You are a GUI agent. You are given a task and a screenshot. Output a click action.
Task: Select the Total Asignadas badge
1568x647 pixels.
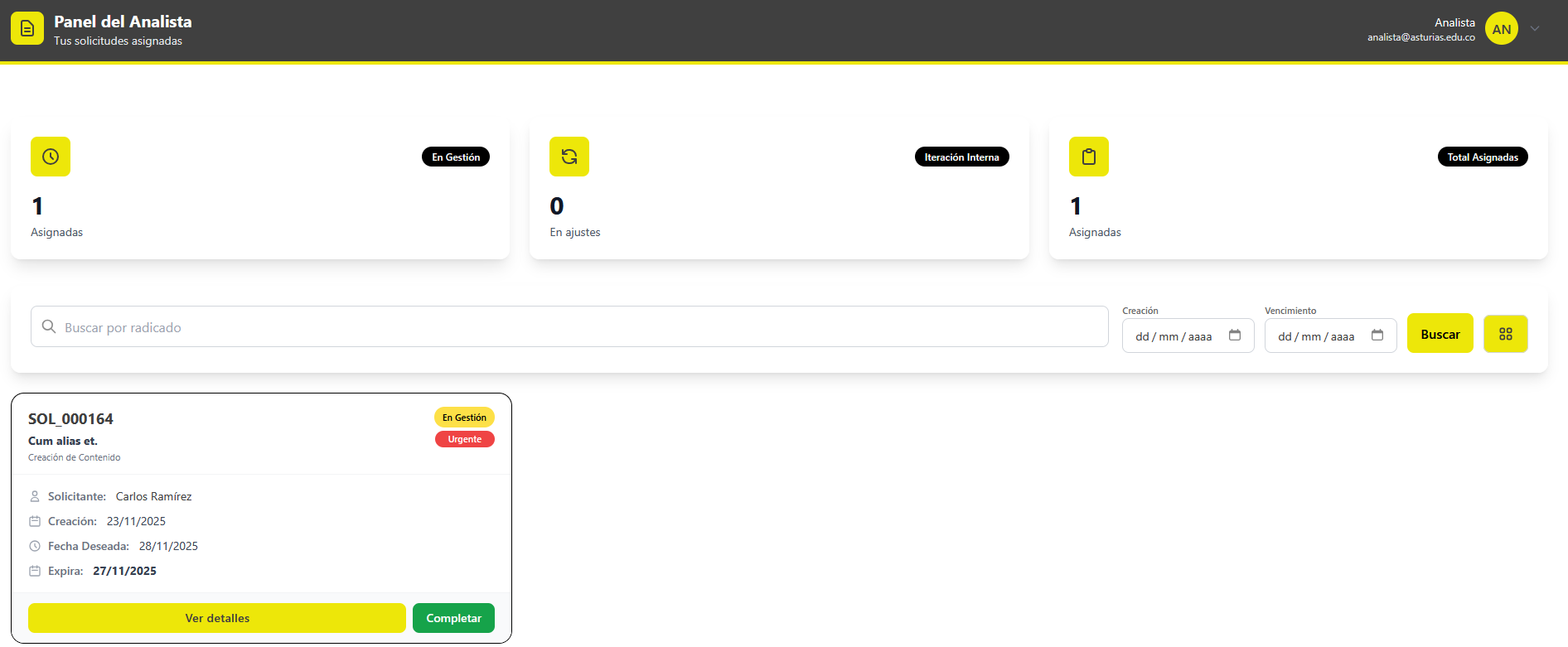1482,157
